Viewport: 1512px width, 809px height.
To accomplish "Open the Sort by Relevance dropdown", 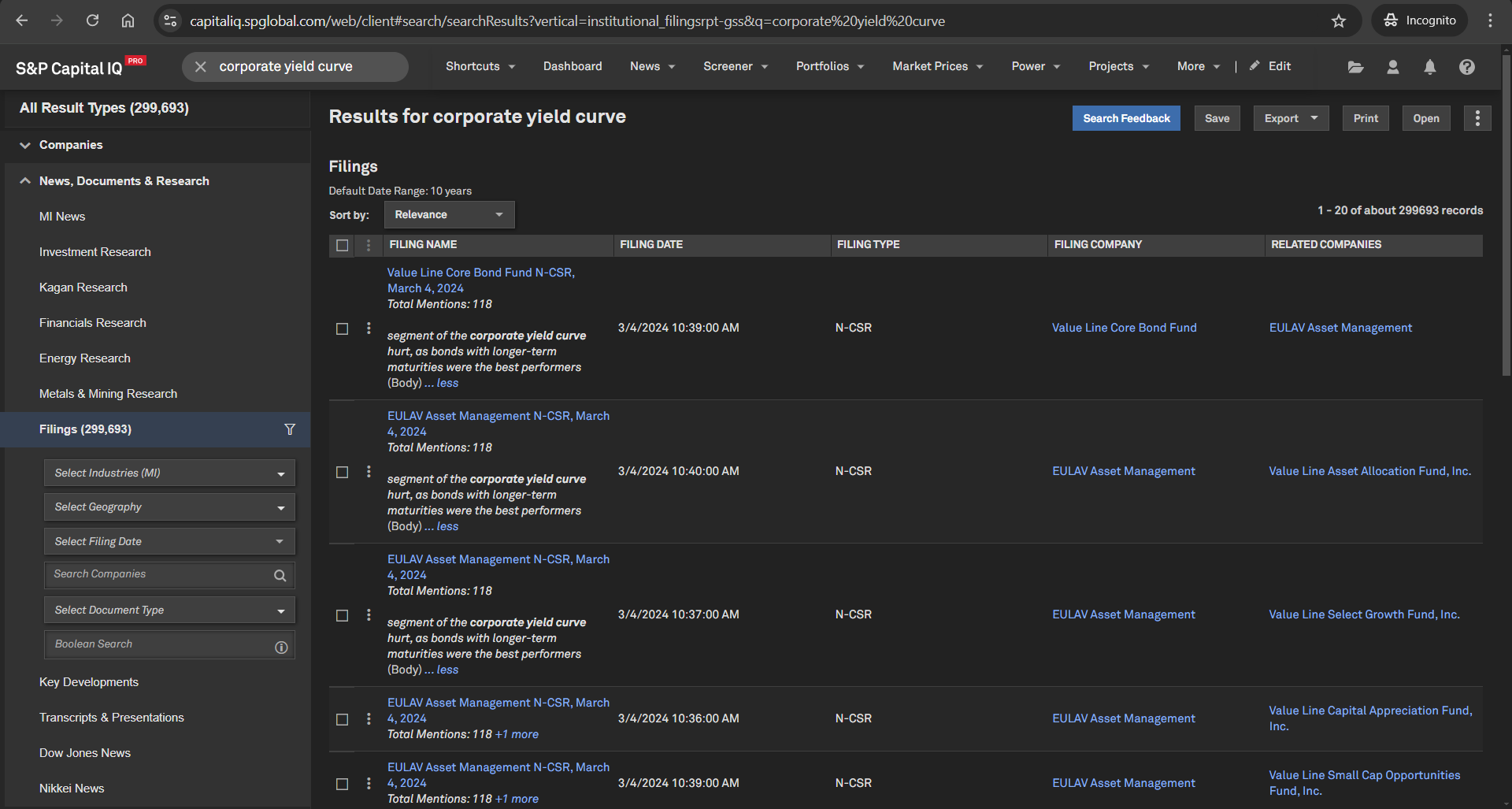I will click(449, 215).
